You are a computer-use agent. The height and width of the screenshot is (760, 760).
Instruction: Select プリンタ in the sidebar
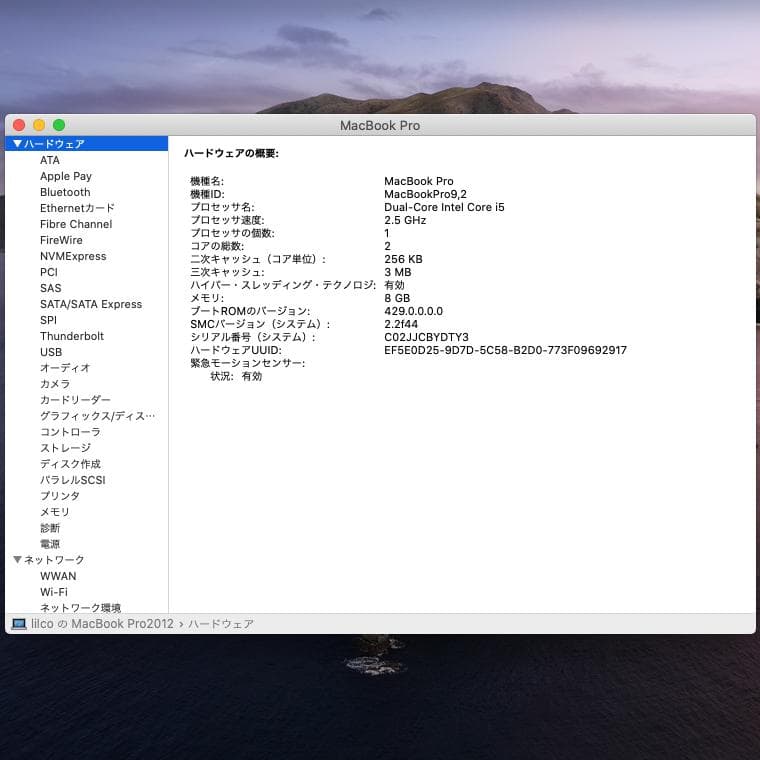coord(60,496)
